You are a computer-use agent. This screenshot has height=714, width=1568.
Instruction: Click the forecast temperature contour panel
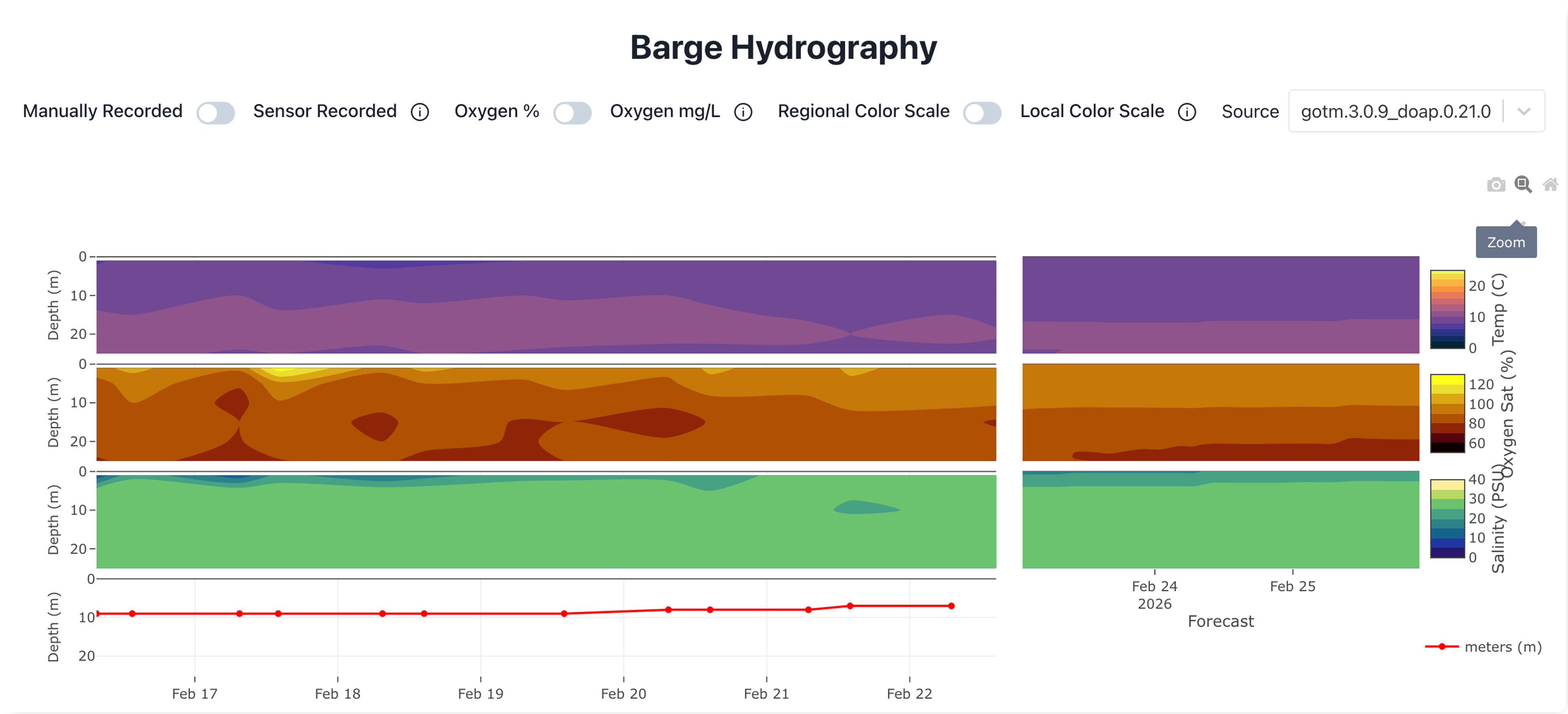click(1220, 305)
